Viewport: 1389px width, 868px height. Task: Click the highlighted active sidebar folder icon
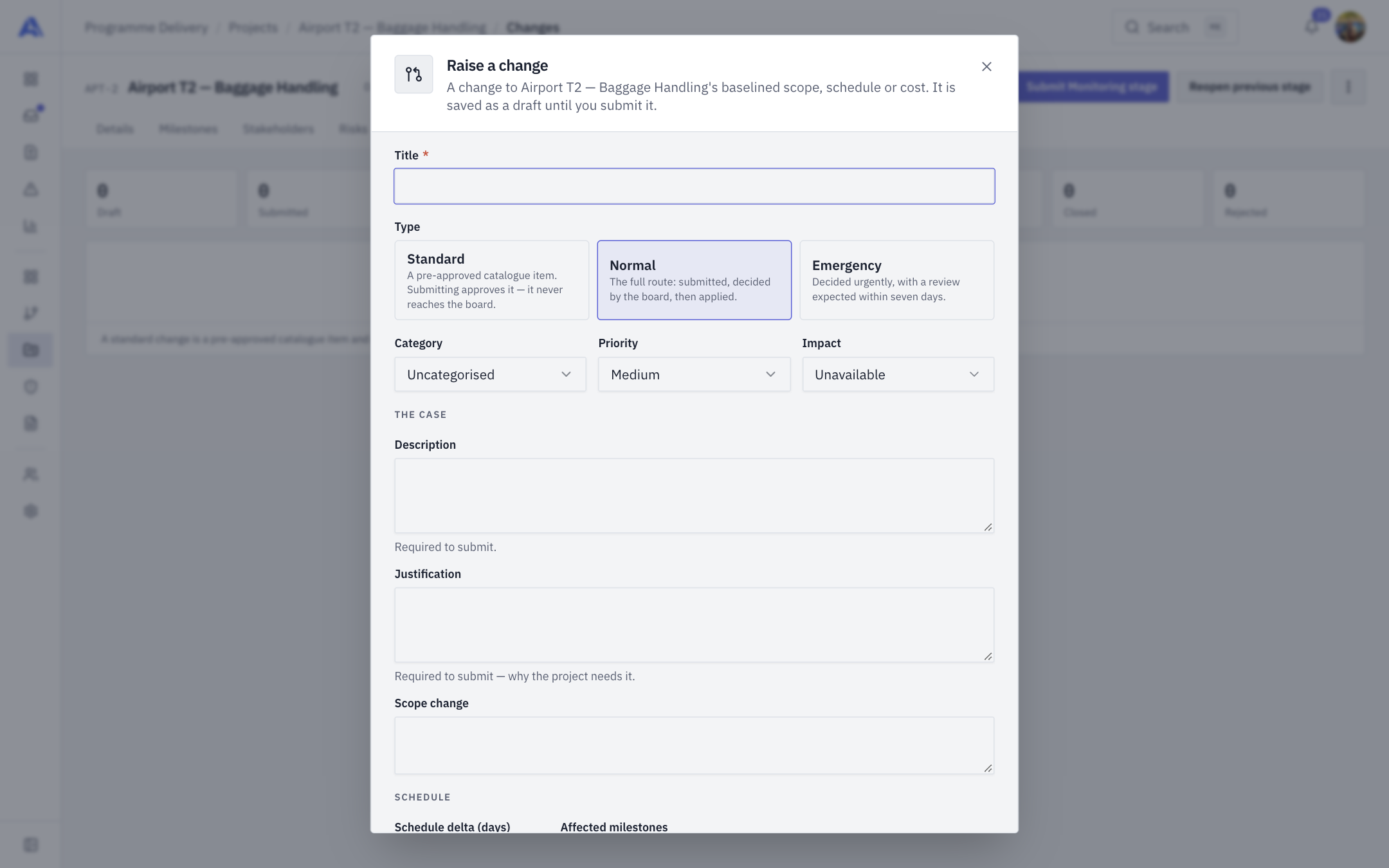(31, 350)
